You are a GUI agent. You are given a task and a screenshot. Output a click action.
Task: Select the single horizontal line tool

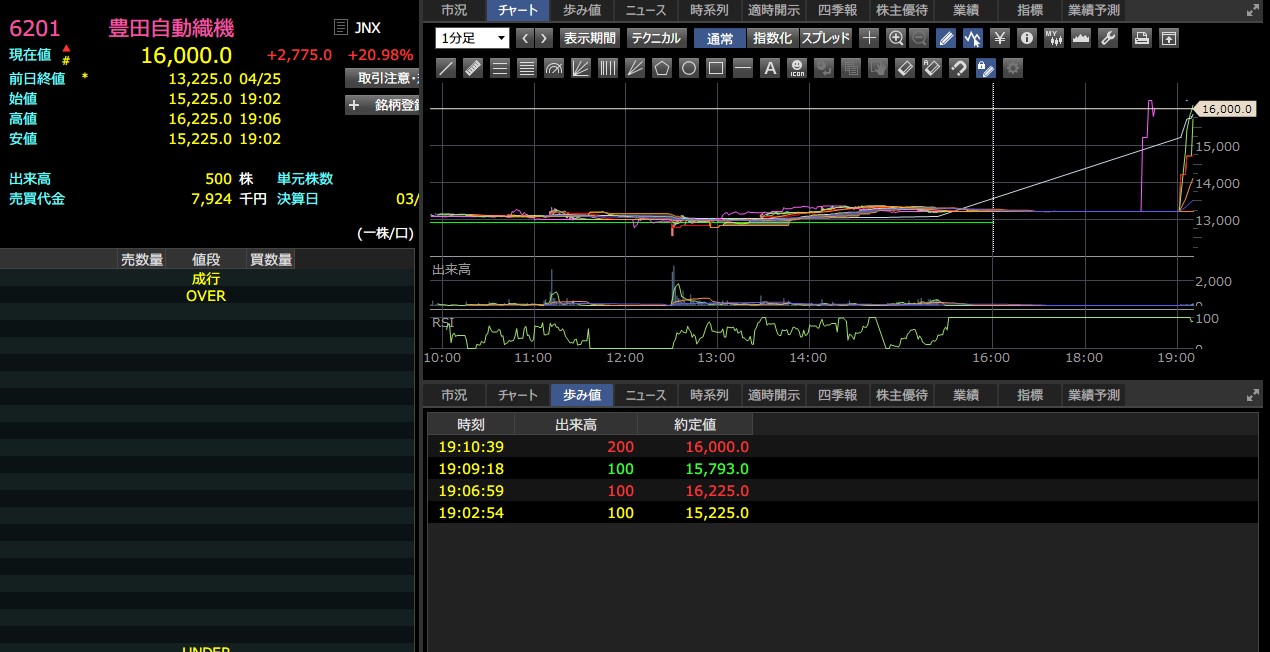[743, 68]
